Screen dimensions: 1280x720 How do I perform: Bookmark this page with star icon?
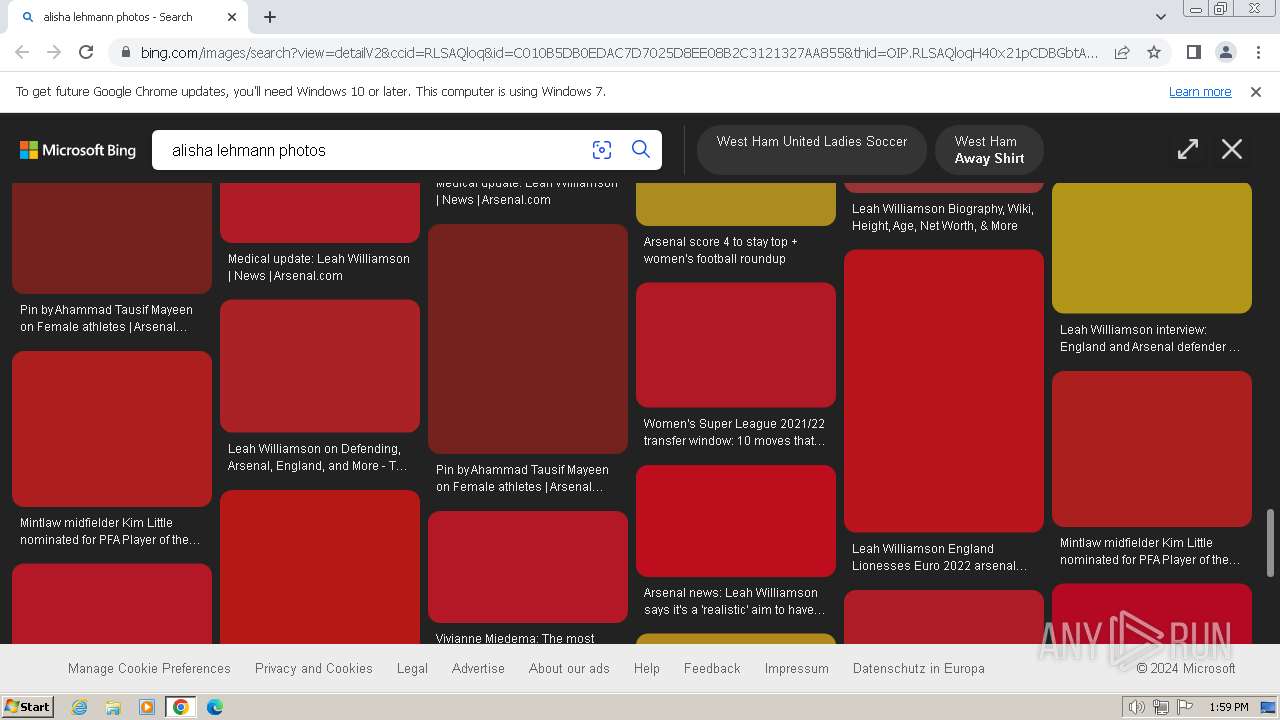tap(1154, 52)
